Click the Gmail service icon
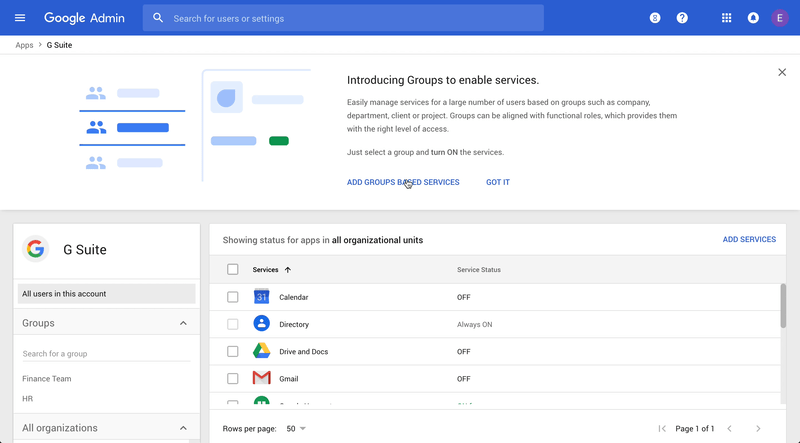The width and height of the screenshot is (800, 443). point(261,378)
